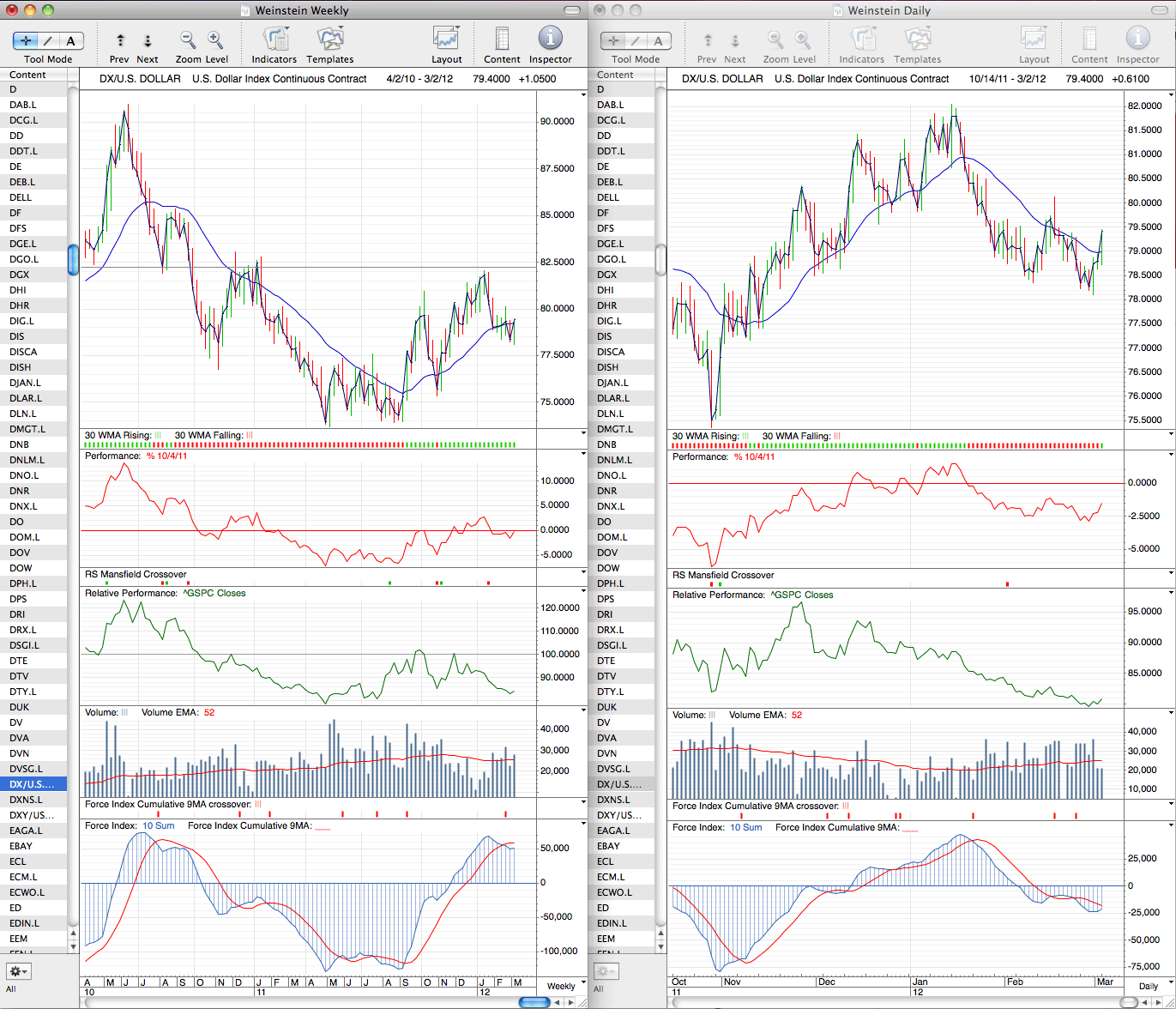This screenshot has width=1176, height=1009.
Task: Select the line drawing tool in Weekly window
Action: (49, 40)
